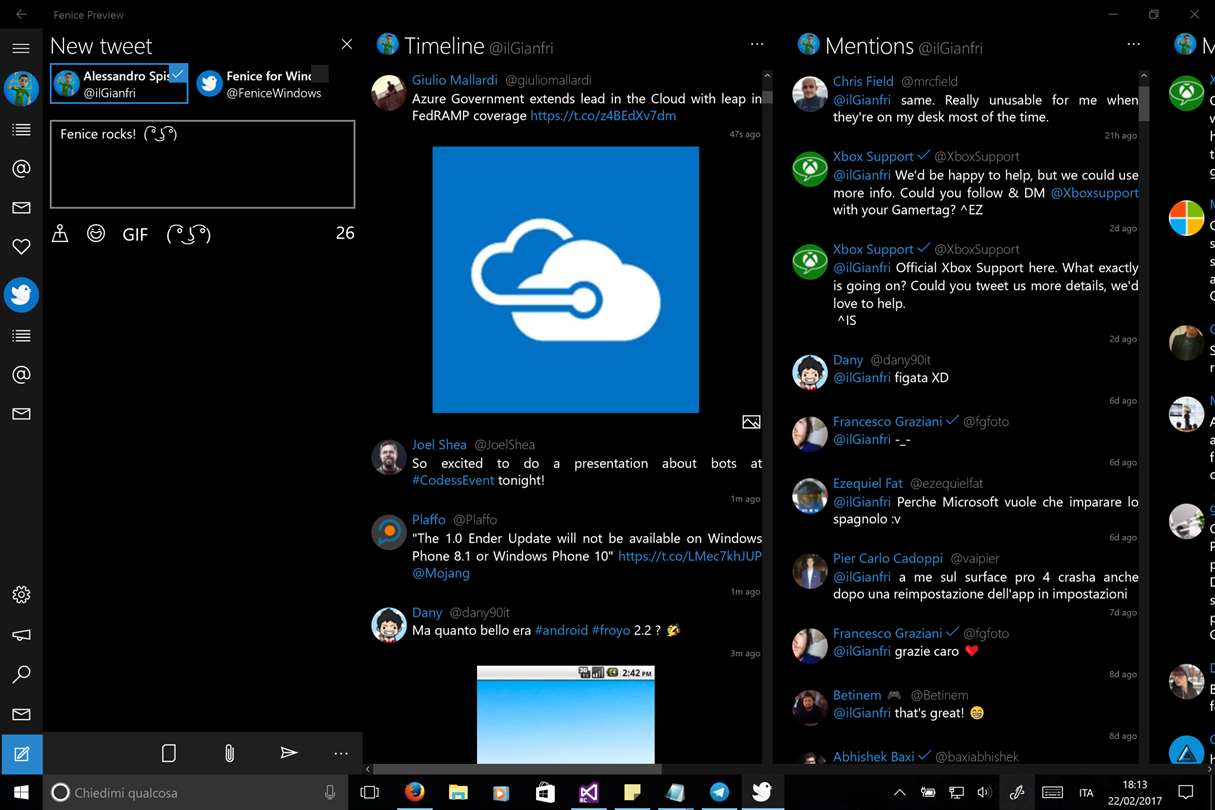The width and height of the screenshot is (1215, 810).
Task: Open @Xboxsupport mention in Xbox tweet
Action: tap(1094, 193)
